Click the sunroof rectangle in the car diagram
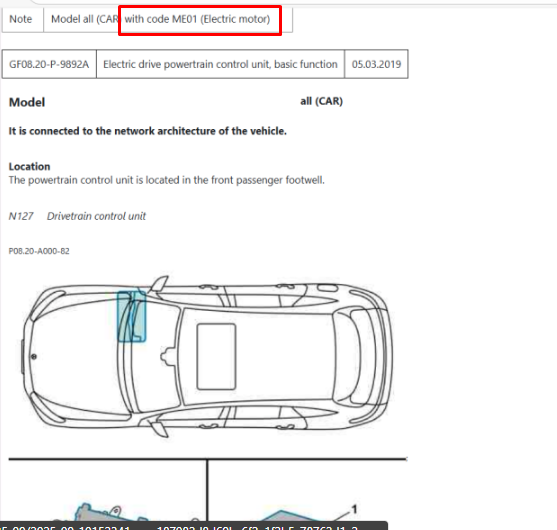Screen dimensions: 557x530 coord(216,357)
